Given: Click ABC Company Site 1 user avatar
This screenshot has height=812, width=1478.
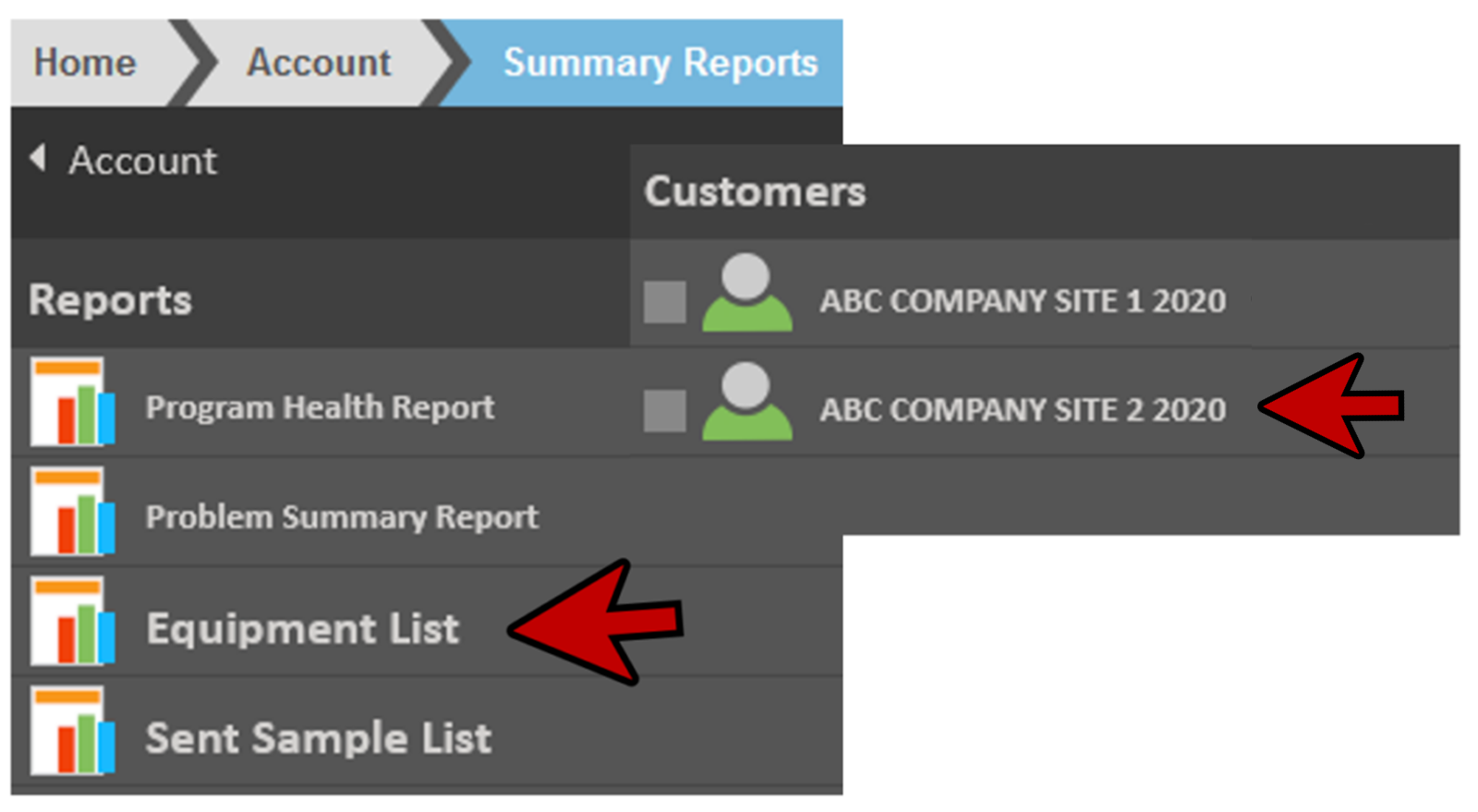Looking at the screenshot, I should tap(746, 294).
